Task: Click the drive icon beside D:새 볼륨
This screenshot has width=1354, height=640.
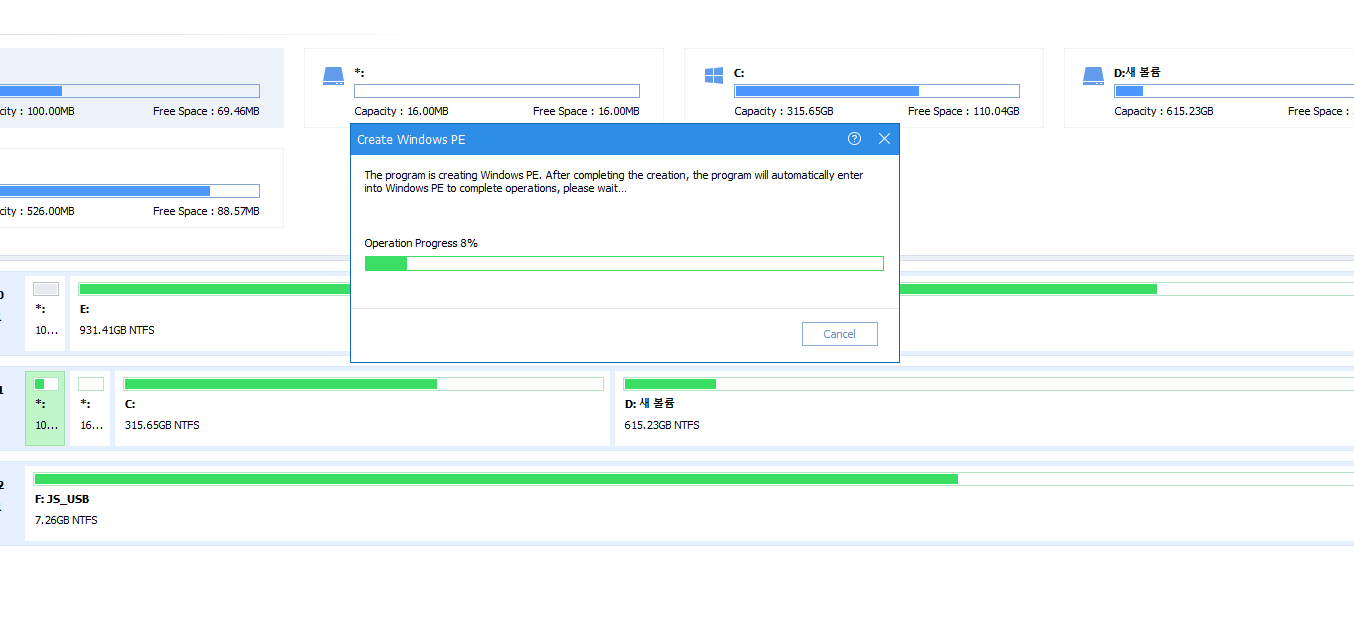Action: pos(1093,75)
